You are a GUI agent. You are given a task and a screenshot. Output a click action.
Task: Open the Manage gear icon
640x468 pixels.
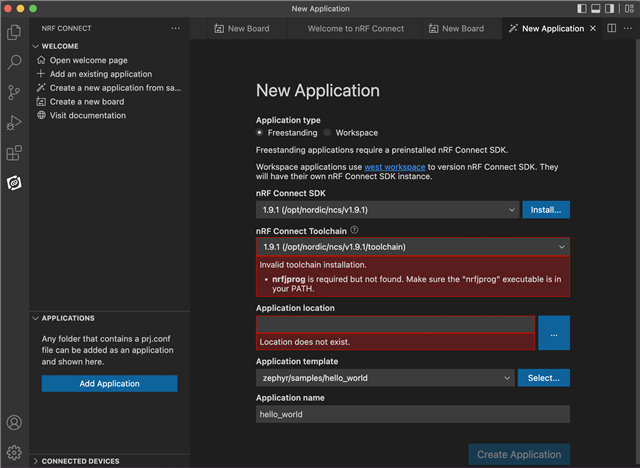coord(14,452)
